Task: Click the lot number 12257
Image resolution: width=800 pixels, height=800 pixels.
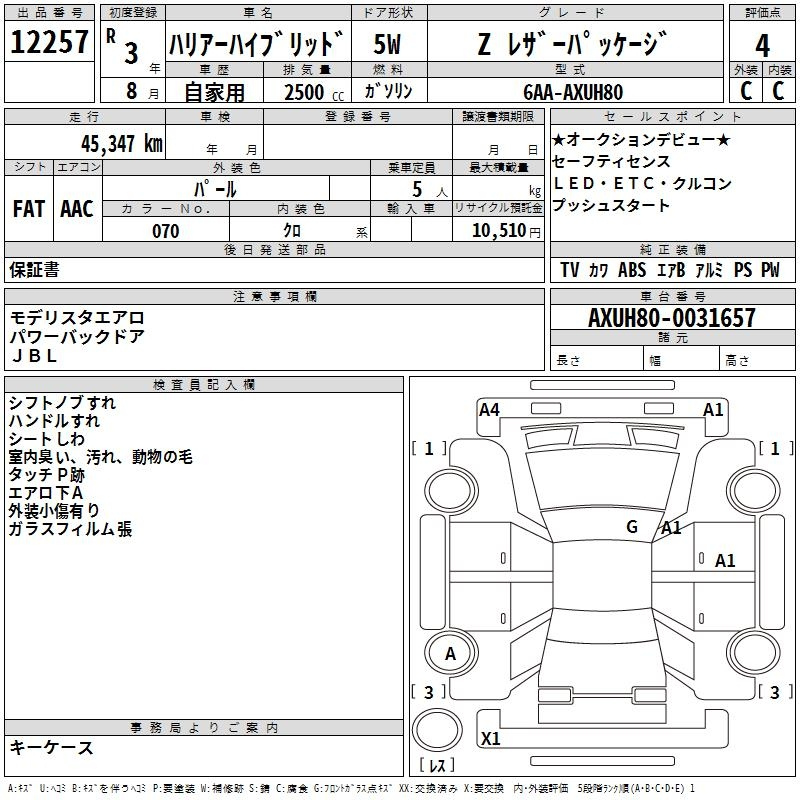Action: point(50,43)
